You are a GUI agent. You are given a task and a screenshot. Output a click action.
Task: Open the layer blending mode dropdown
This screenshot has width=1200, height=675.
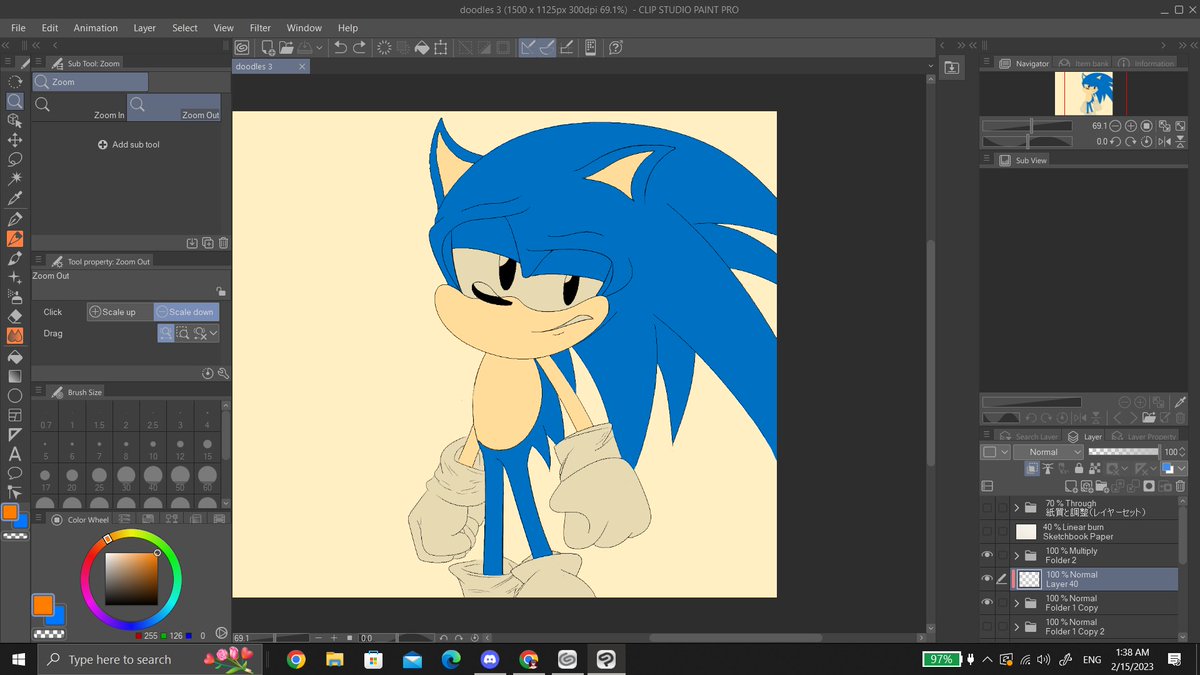[x=1047, y=451]
